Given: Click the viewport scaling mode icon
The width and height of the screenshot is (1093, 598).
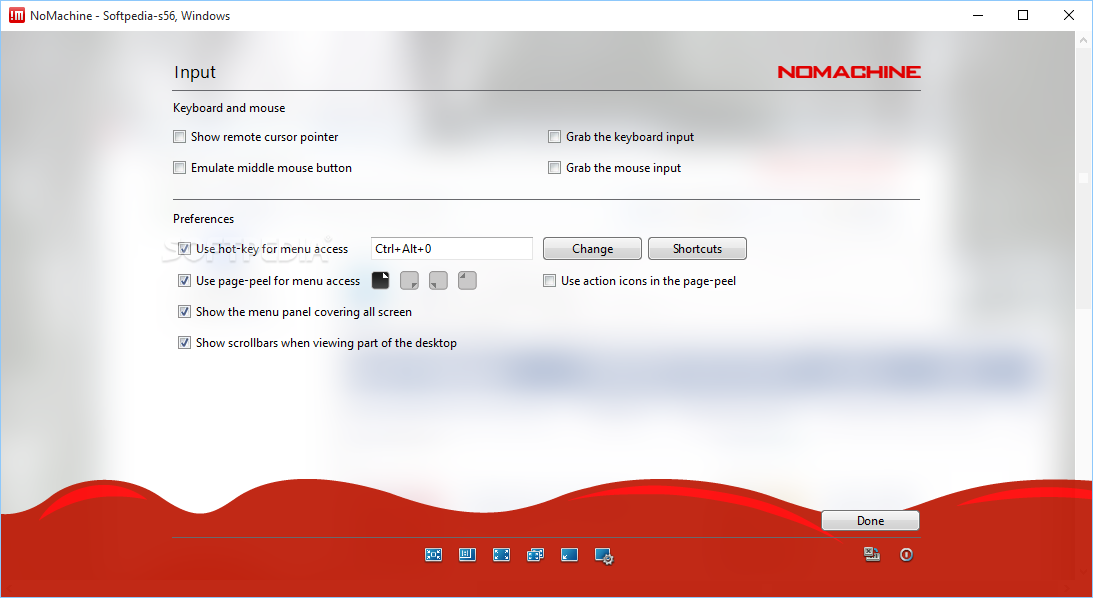Looking at the screenshot, I should 467,555.
